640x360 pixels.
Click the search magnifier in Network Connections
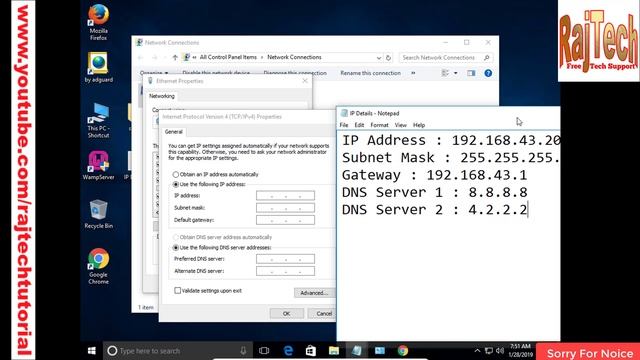[x=487, y=58]
